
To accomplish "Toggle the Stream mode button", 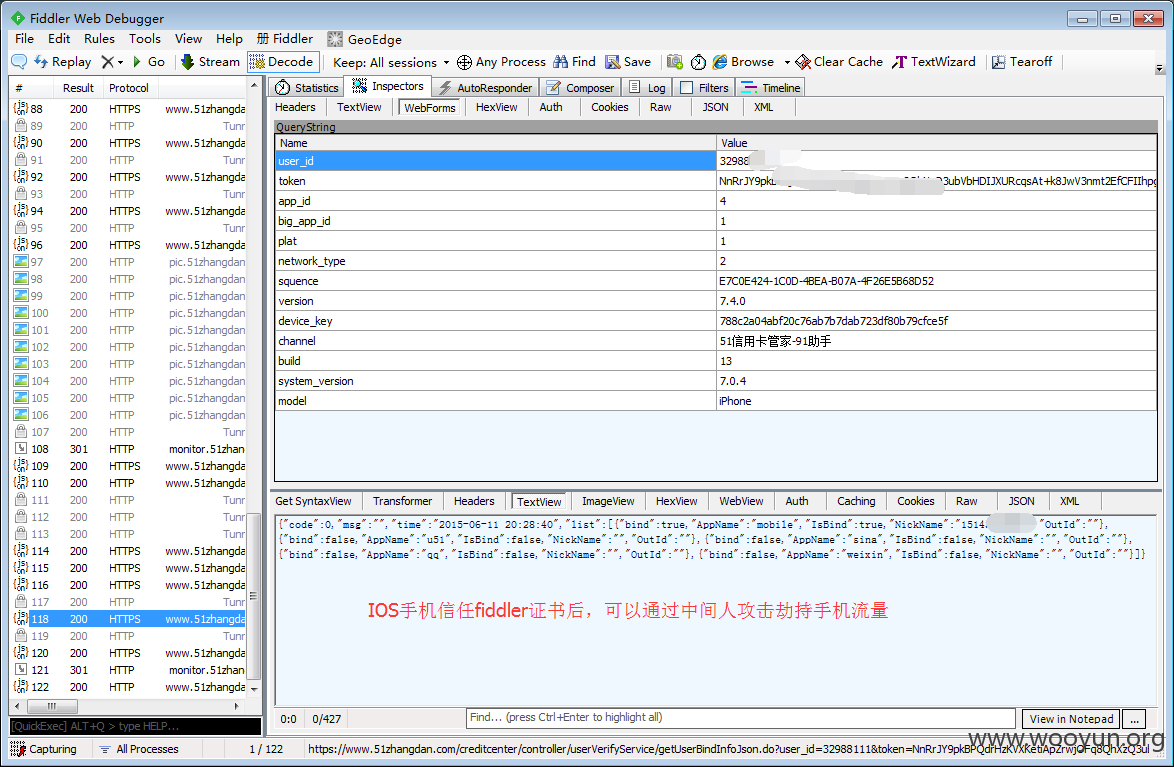I will point(210,62).
